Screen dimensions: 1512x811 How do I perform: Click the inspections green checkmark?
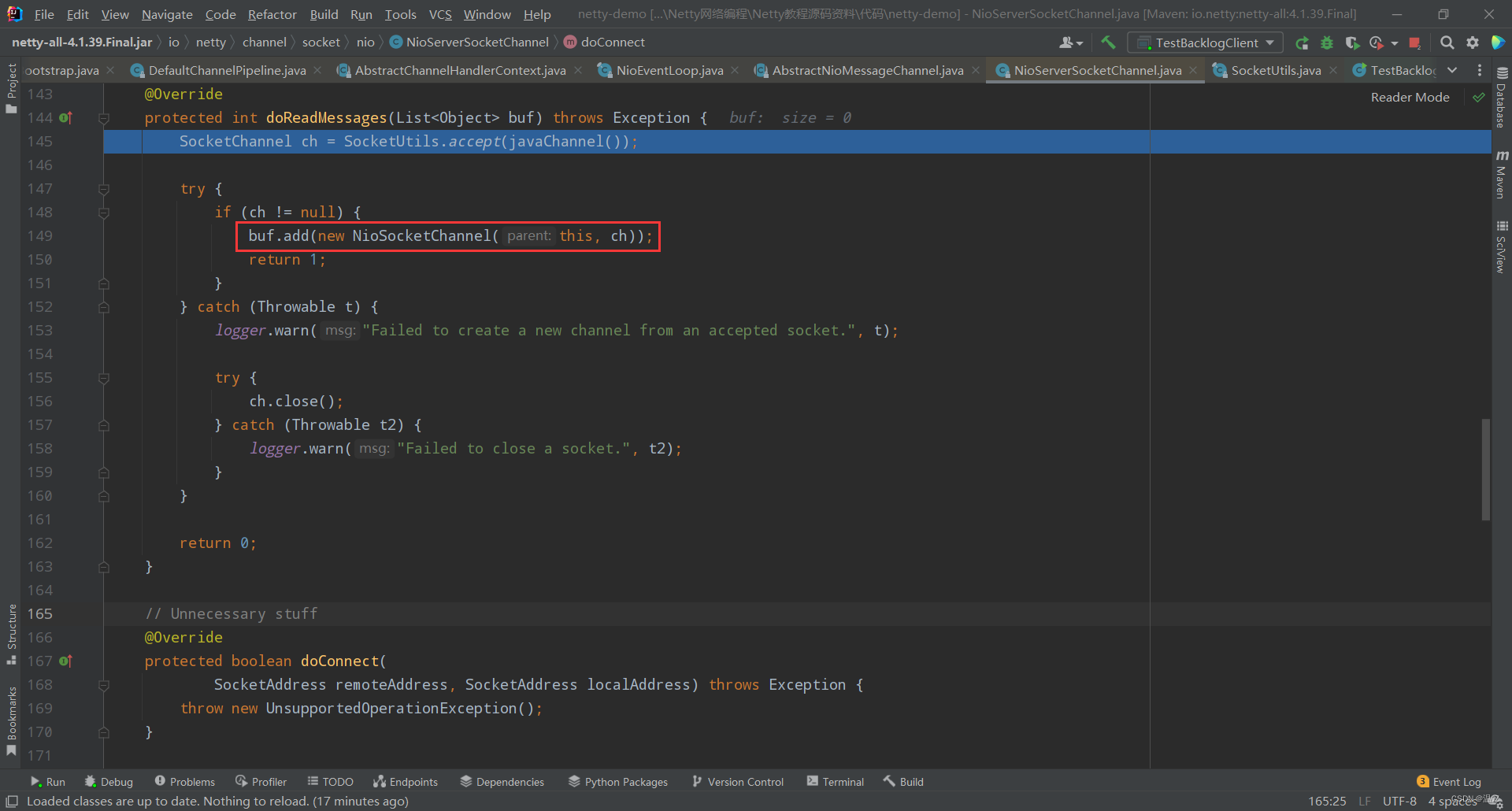pyautogui.click(x=1479, y=97)
